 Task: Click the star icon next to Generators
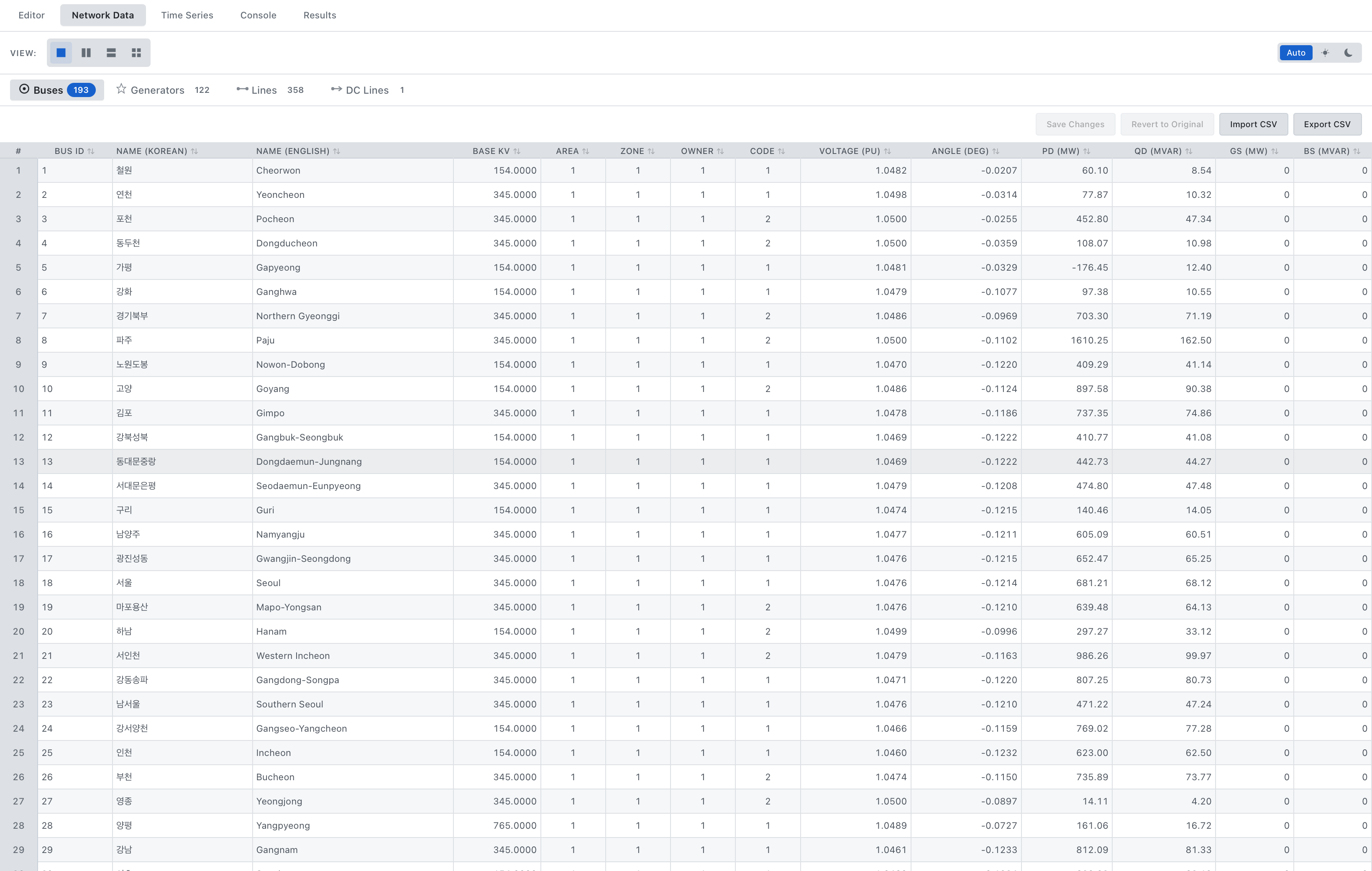pos(121,89)
